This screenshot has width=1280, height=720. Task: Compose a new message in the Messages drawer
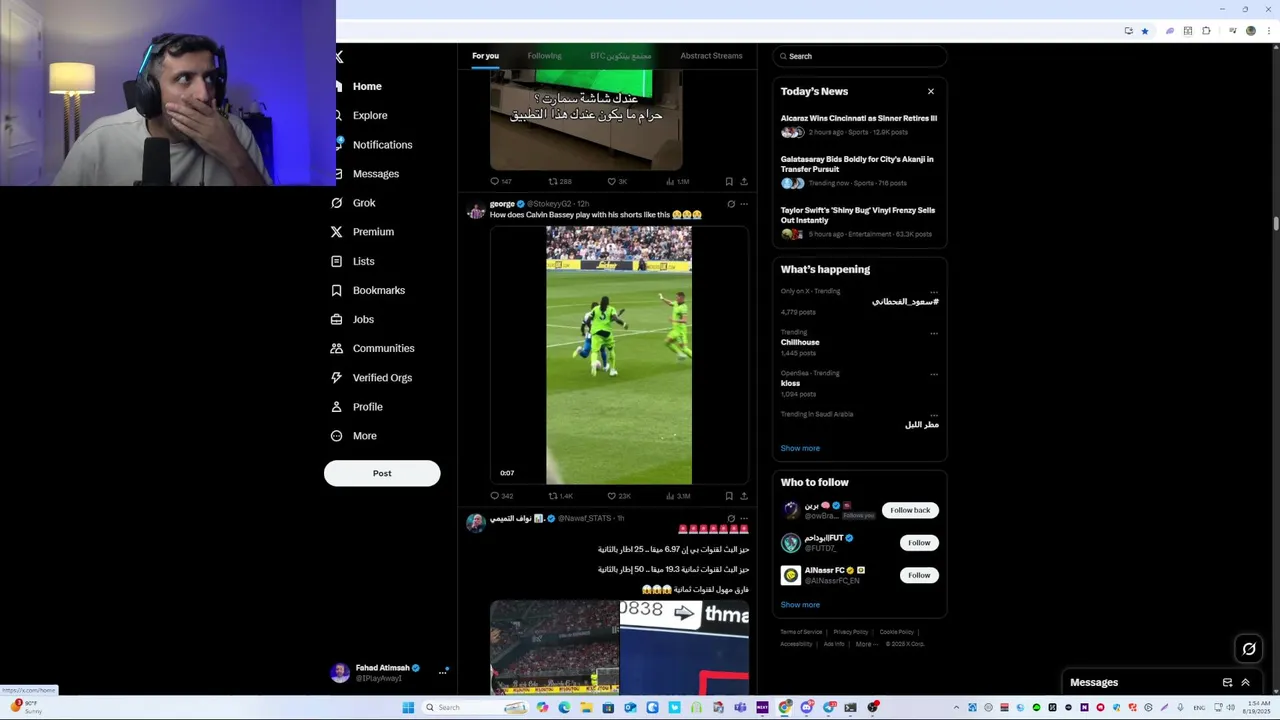[1227, 682]
